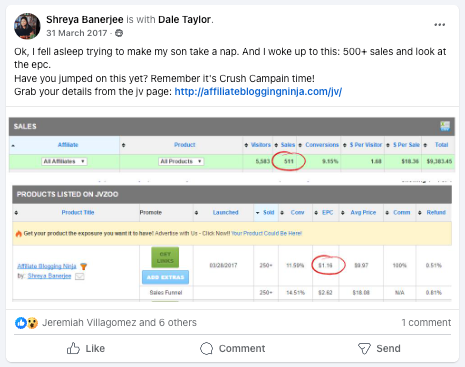Click the green Get Links button
The width and height of the screenshot is (465, 367).
(x=165, y=257)
